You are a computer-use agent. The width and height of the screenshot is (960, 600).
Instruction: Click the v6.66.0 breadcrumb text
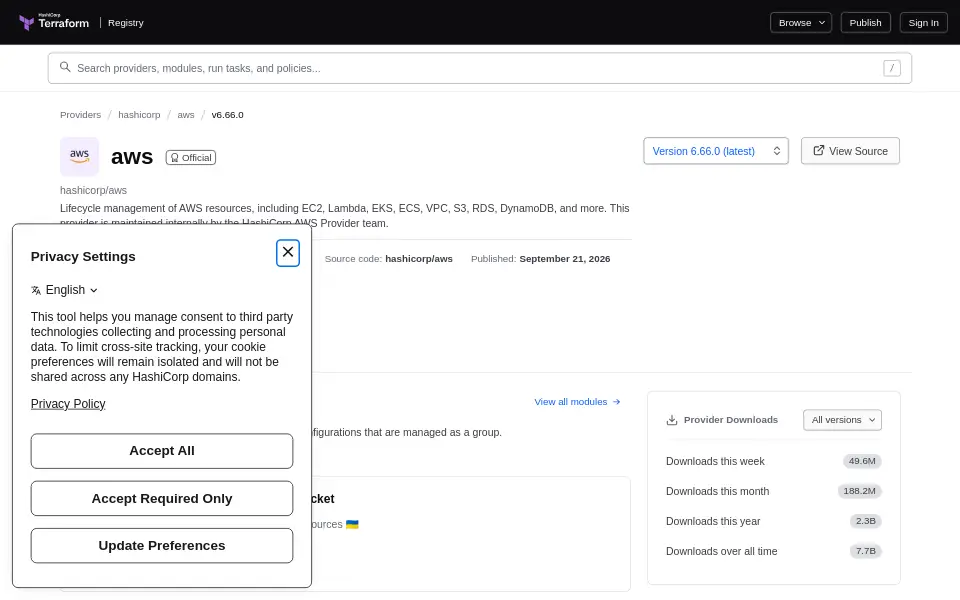[x=227, y=114]
